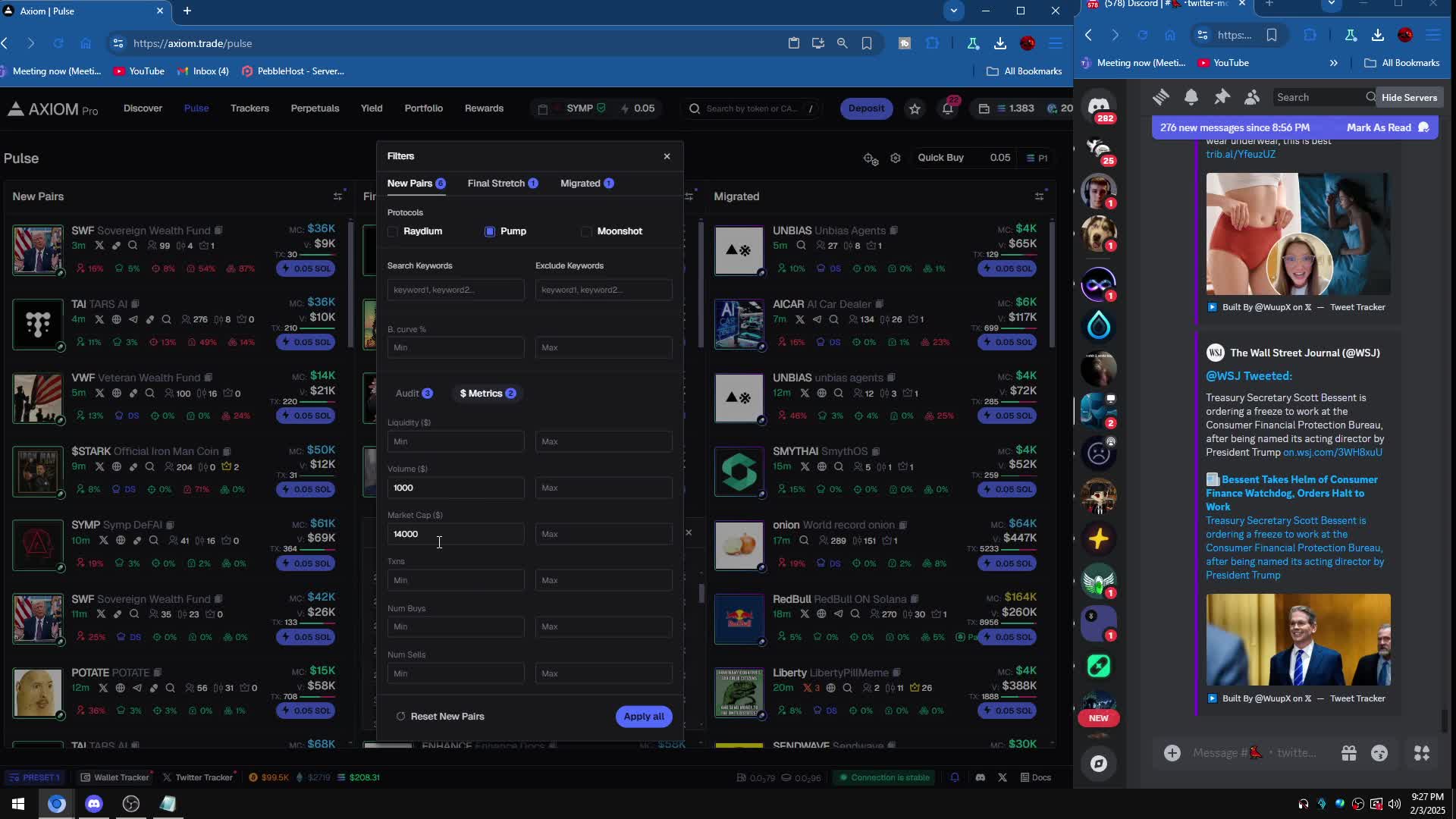Select the $ Metrics sub-tab
1456x819 pixels.
point(488,393)
